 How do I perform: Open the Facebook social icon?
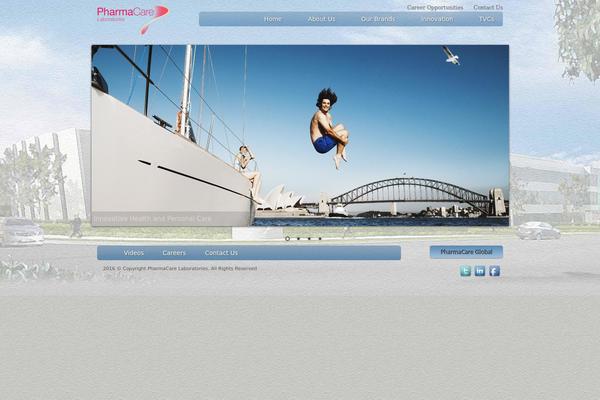494,271
